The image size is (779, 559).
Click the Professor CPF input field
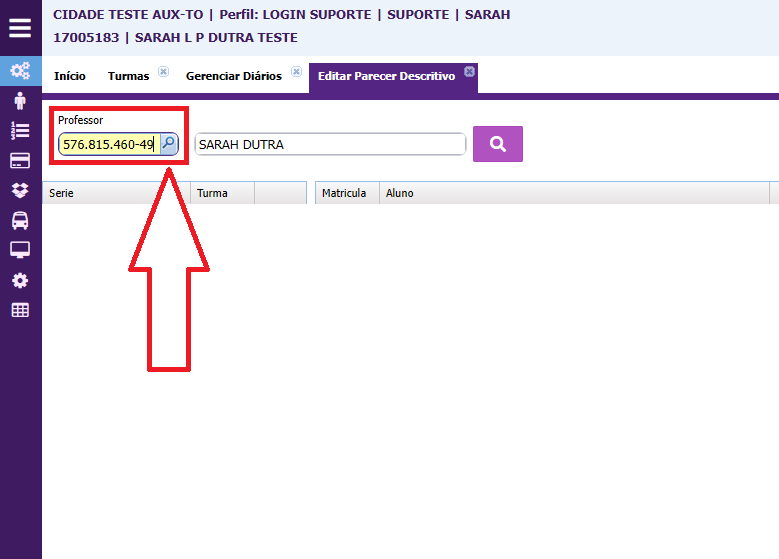click(x=108, y=144)
